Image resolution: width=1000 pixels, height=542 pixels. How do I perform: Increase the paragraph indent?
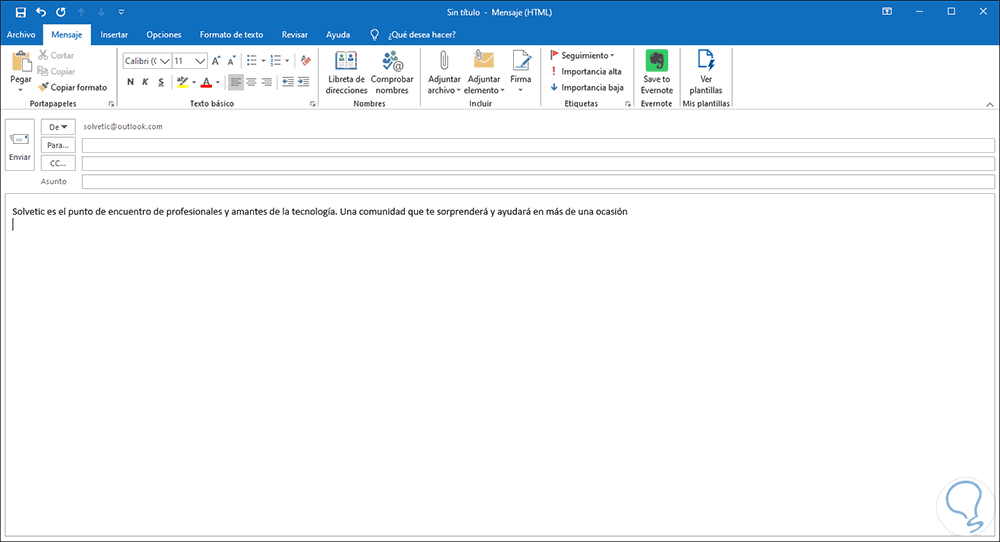point(304,82)
